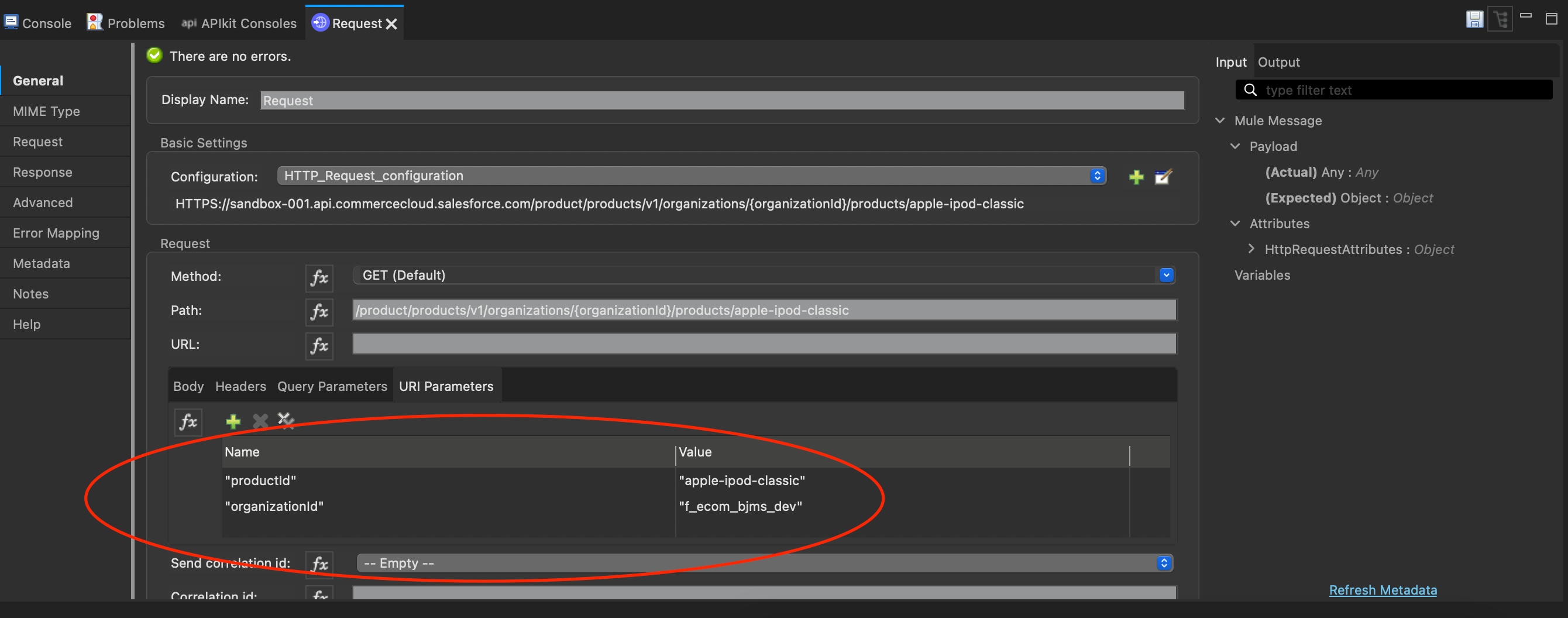
Task: Select the "f_ecom_bjms_dev" value cell
Action: pyautogui.click(x=740, y=506)
